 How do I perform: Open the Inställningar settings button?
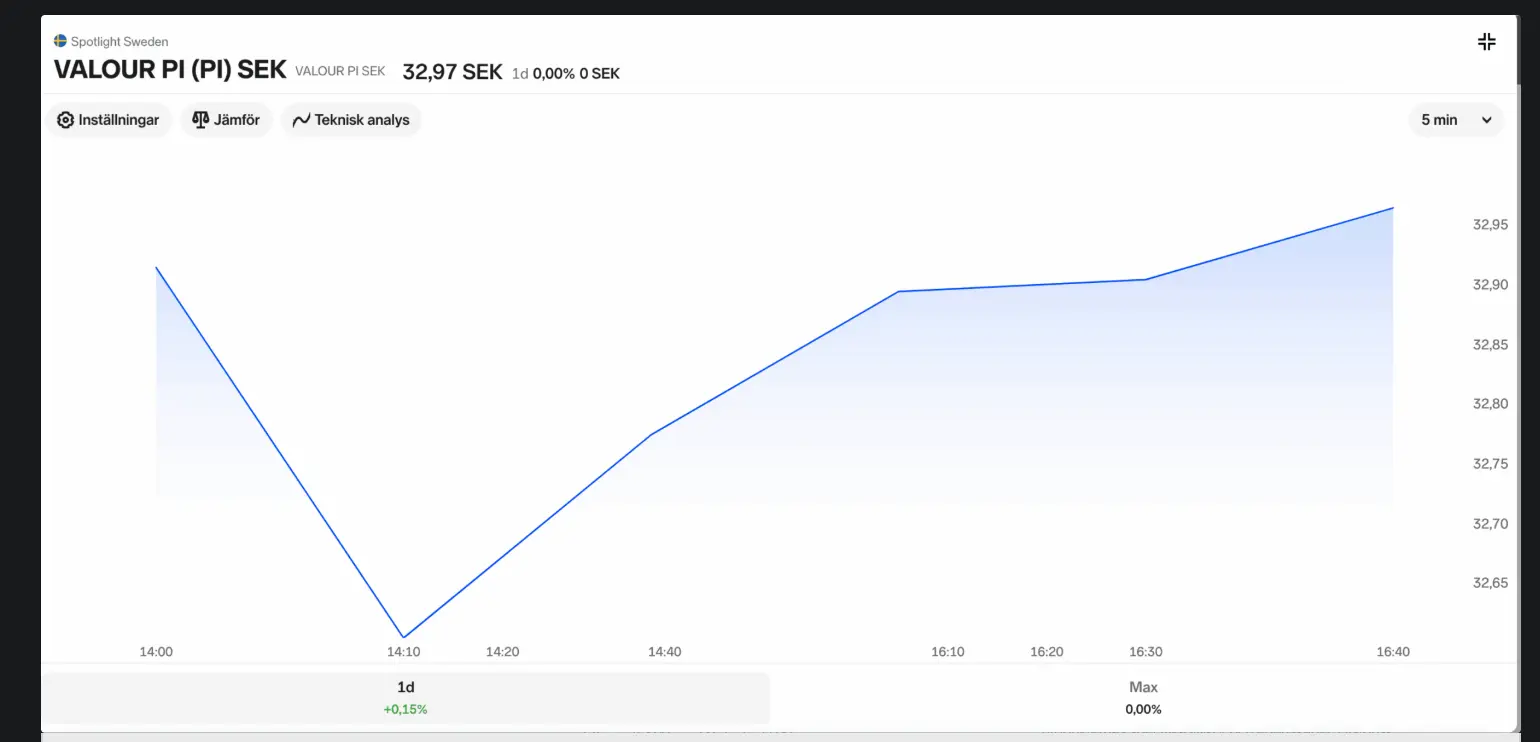pos(109,120)
